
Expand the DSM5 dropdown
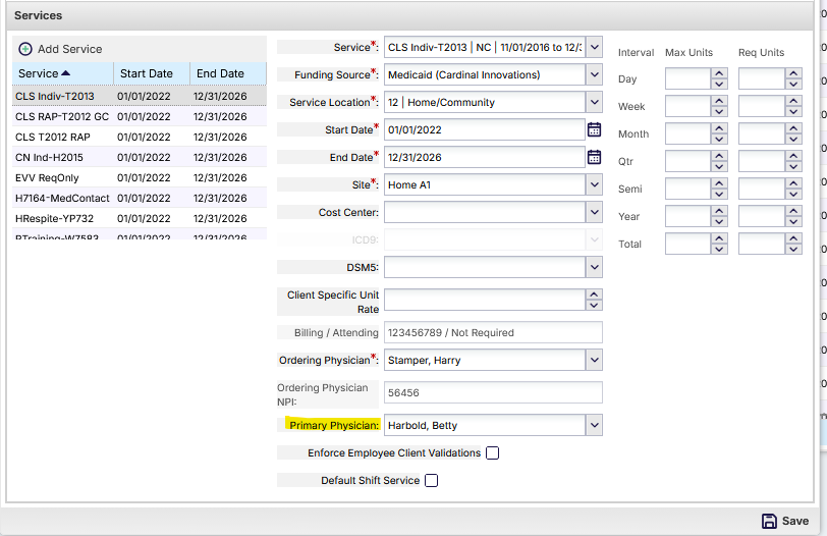click(594, 267)
